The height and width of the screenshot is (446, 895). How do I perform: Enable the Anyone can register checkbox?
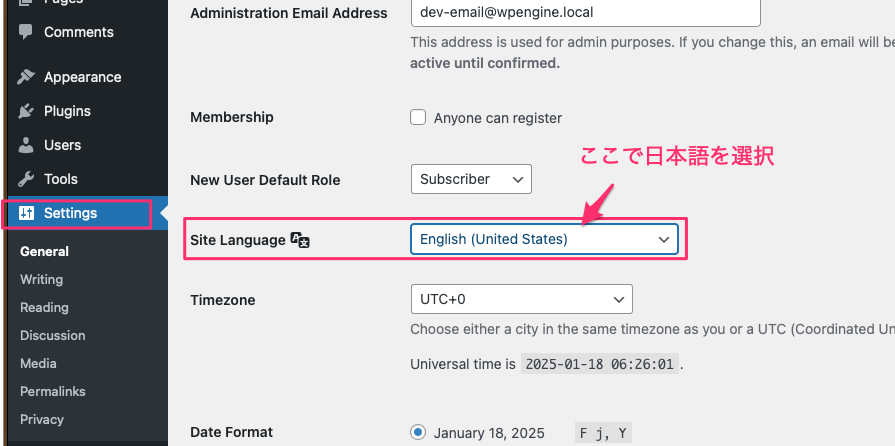tap(419, 117)
